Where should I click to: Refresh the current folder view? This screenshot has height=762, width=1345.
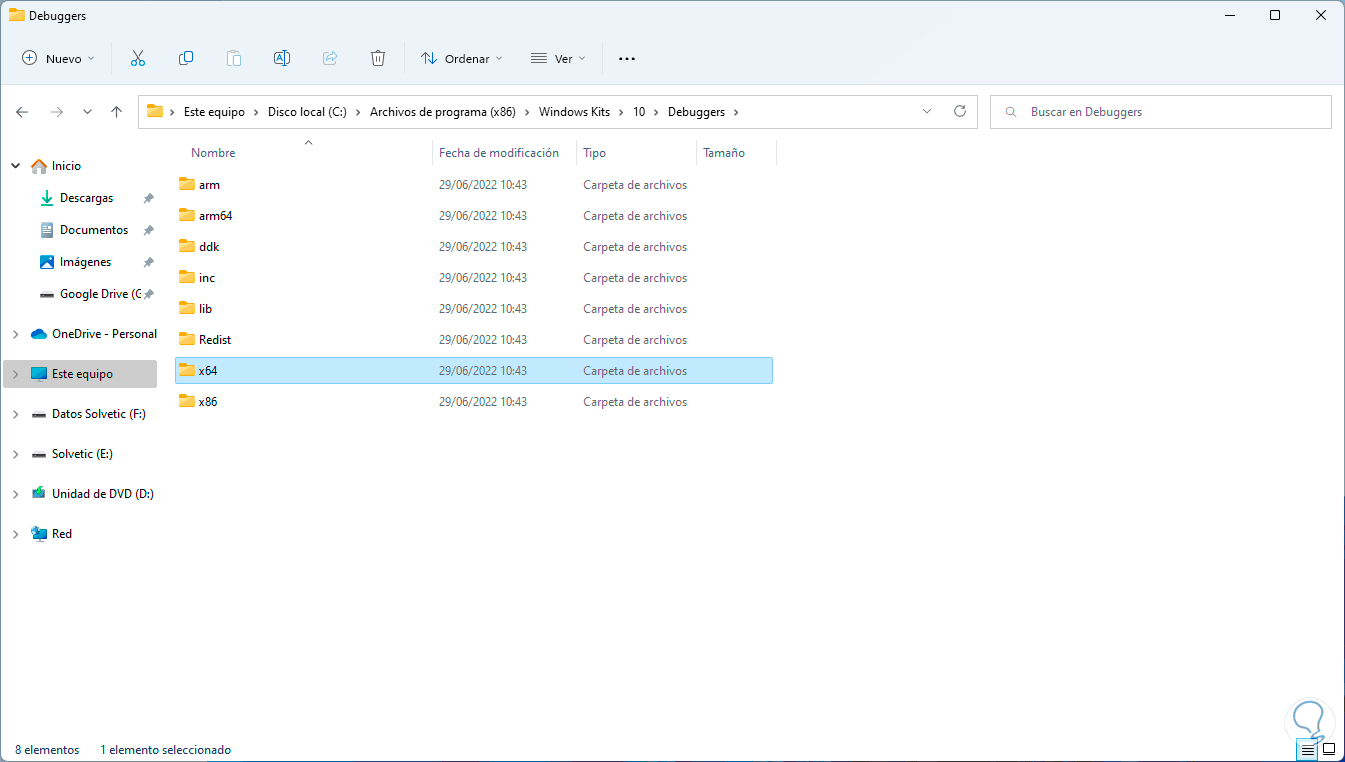pyautogui.click(x=960, y=111)
